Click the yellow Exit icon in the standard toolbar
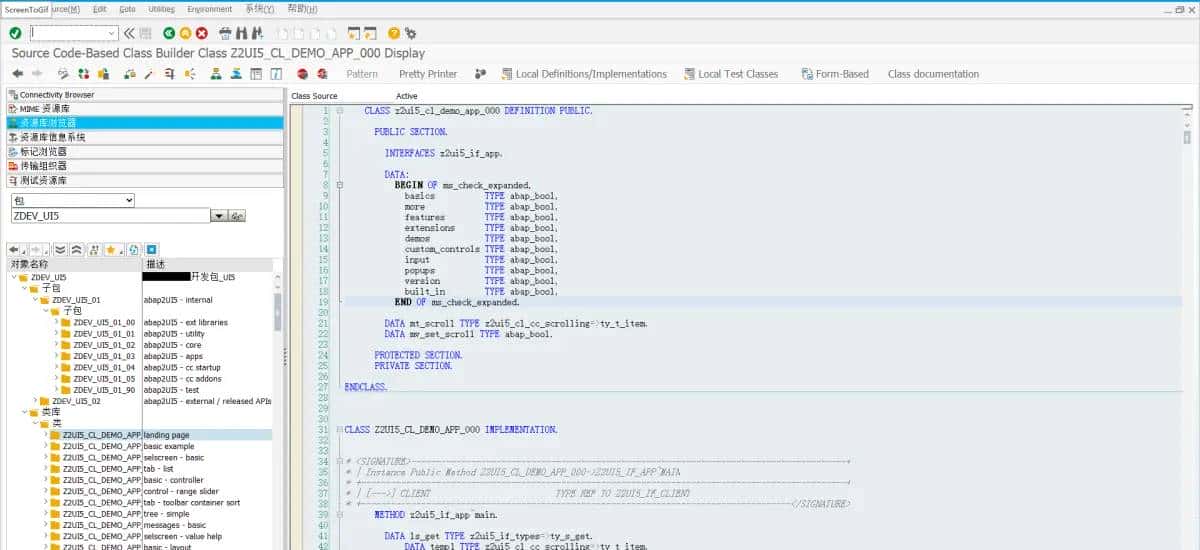Viewport: 1200px width, 550px height. pyautogui.click(x=185, y=33)
